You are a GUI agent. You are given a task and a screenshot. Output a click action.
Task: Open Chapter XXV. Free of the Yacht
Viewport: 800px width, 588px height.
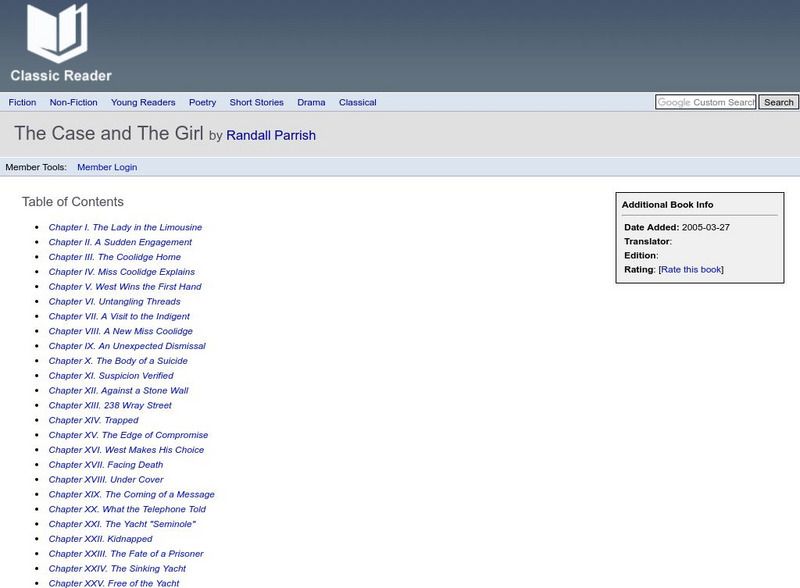[115, 583]
